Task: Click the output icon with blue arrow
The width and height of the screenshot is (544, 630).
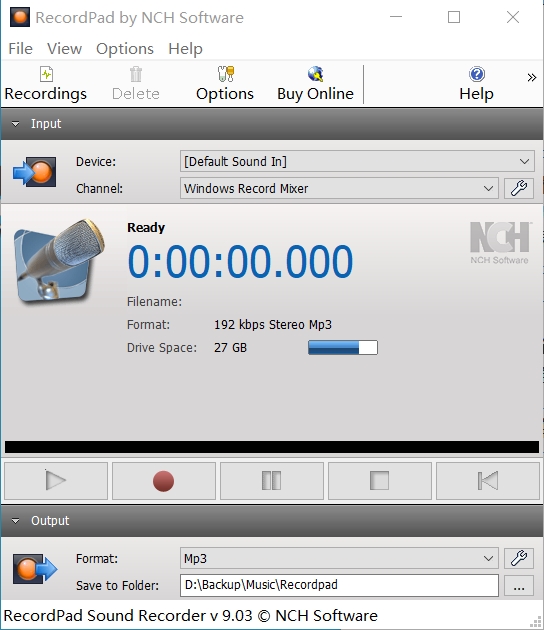Action: tap(35, 569)
